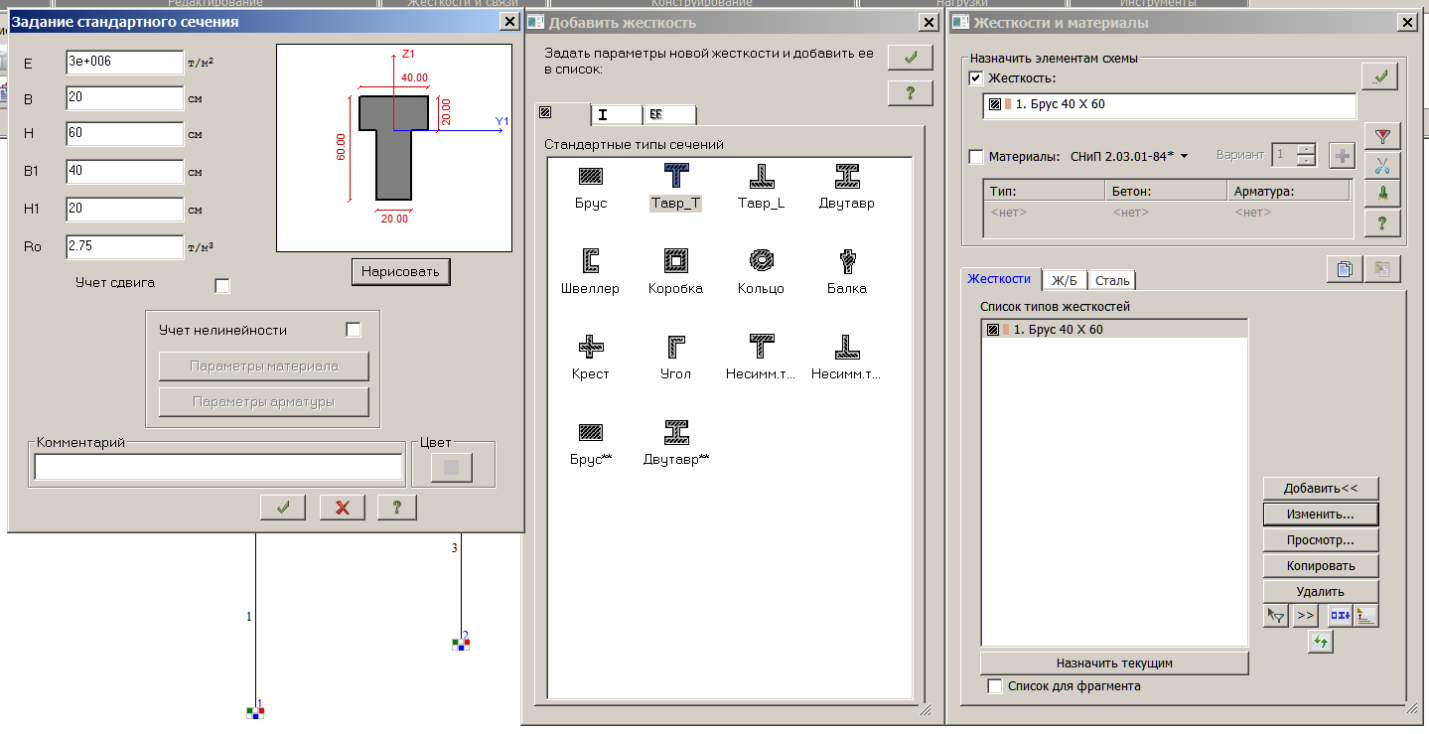This screenshot has height=734, width=1429.
Task: Click the Удалить button
Action: point(1320,591)
